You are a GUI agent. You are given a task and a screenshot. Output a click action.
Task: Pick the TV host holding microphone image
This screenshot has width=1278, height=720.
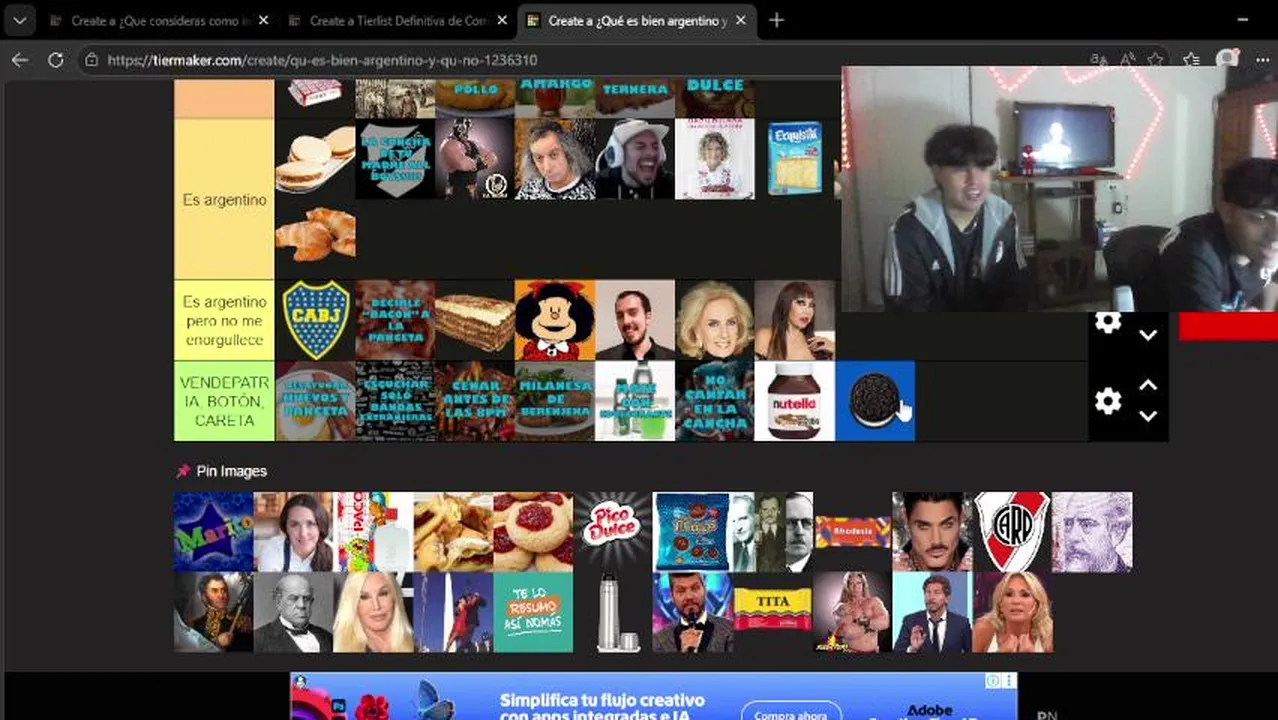(692, 612)
